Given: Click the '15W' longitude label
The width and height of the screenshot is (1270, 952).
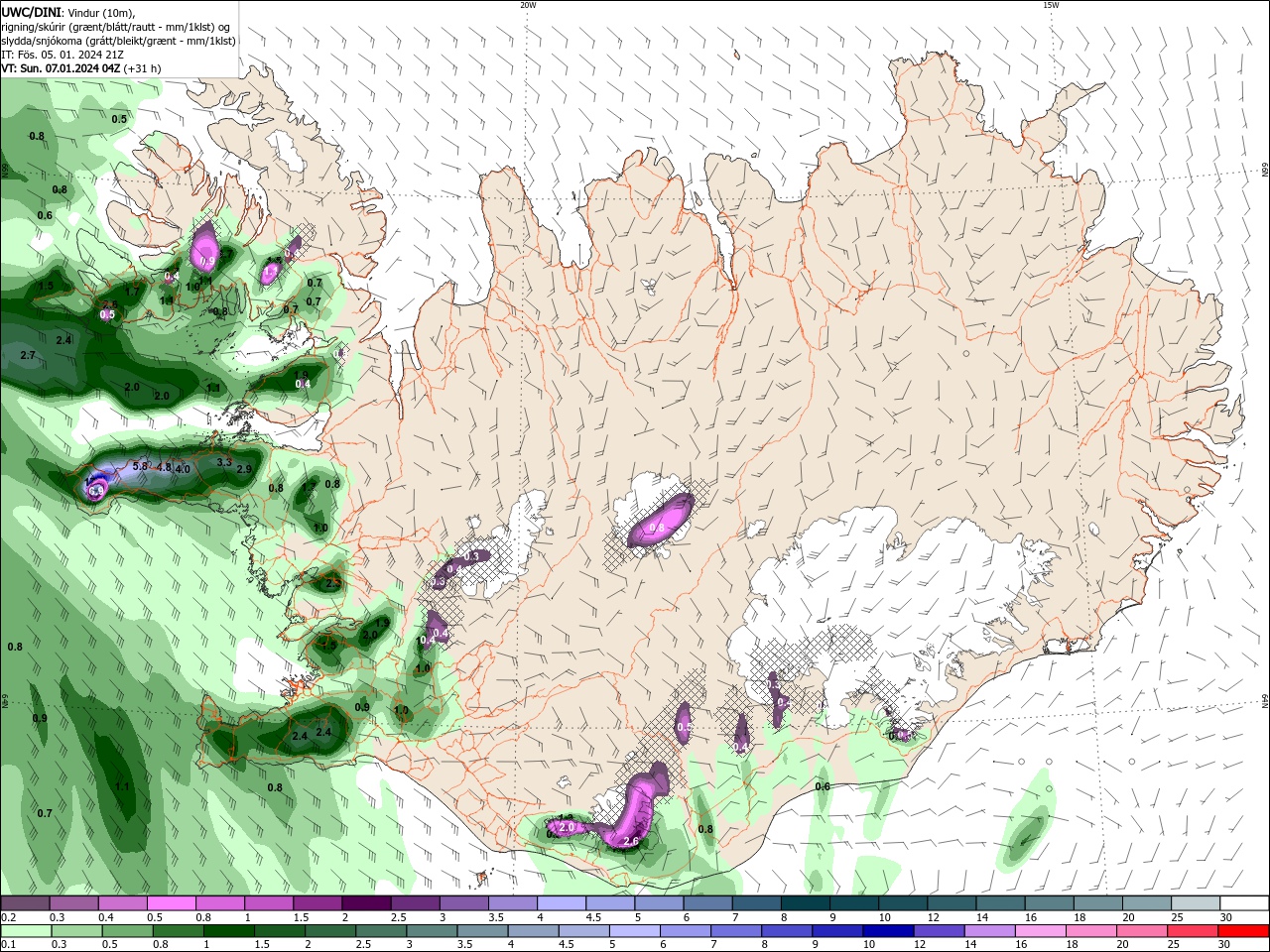Looking at the screenshot, I should [x=1051, y=5].
